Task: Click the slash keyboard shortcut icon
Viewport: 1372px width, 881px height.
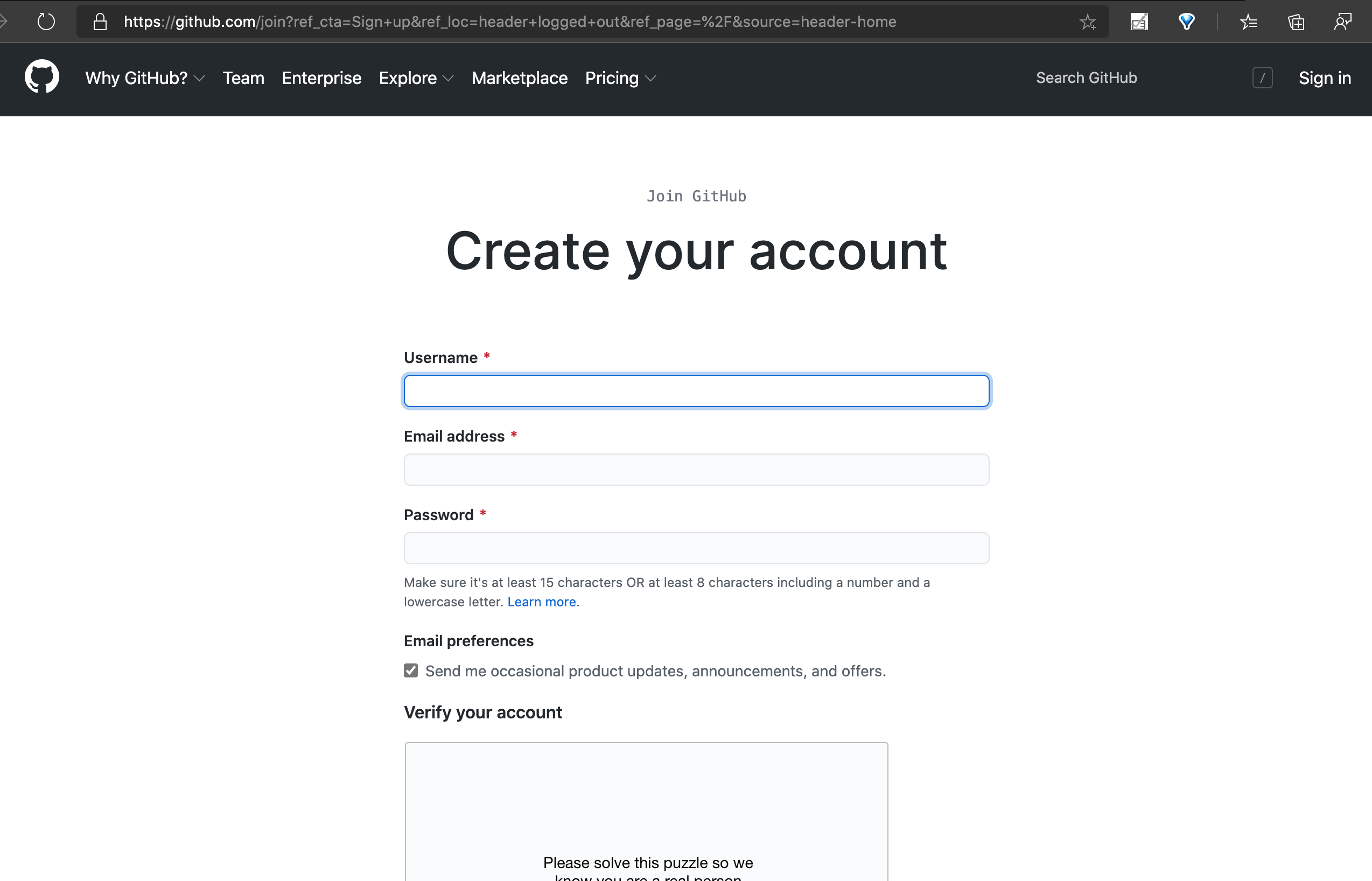Action: coord(1262,78)
